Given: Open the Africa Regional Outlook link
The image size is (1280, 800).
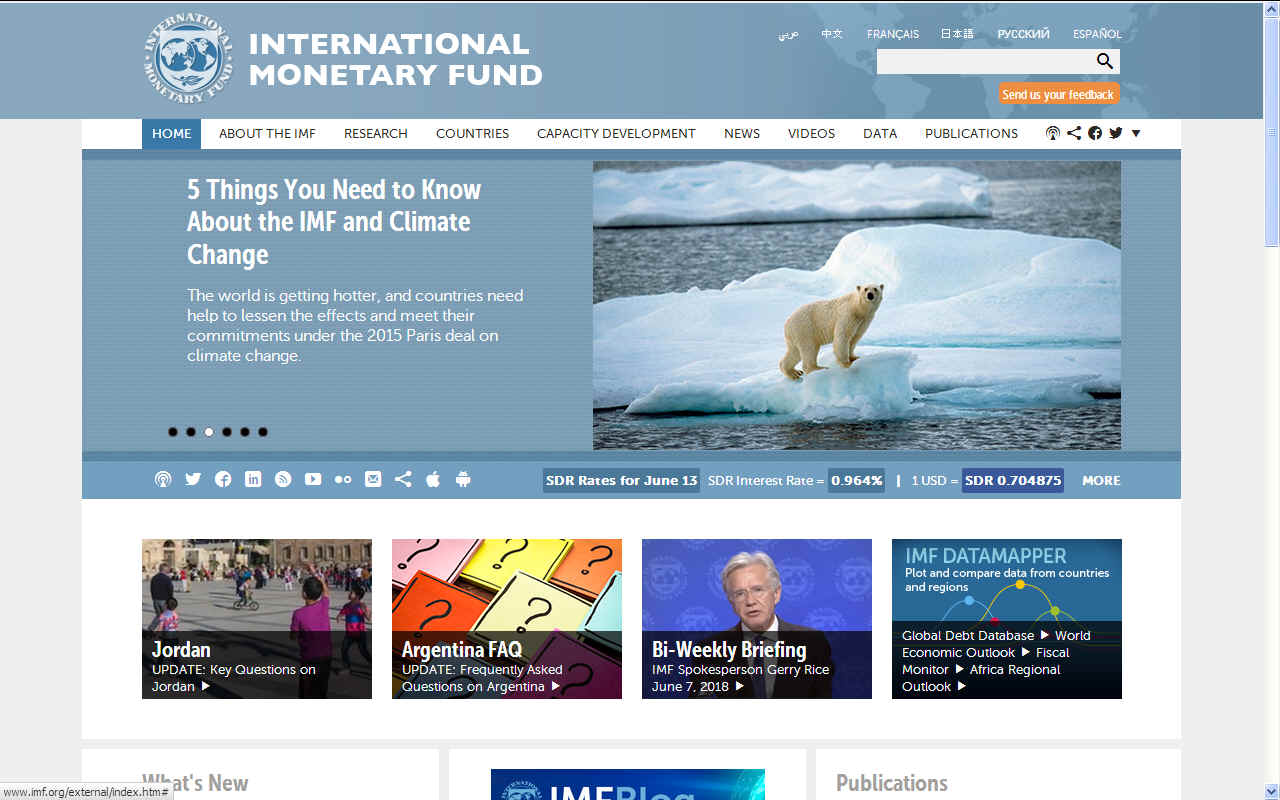Looking at the screenshot, I should (x=981, y=678).
